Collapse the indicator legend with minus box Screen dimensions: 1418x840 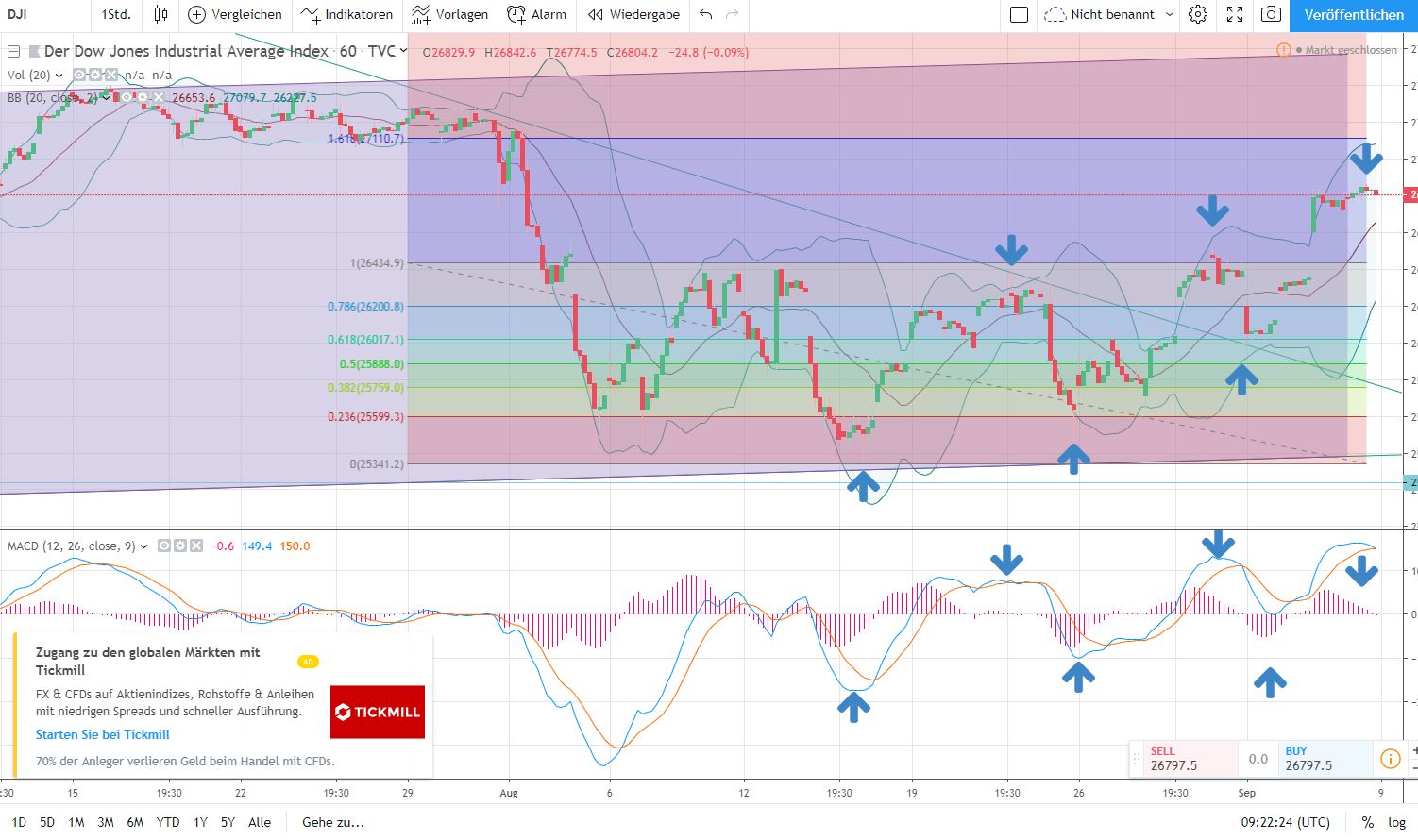13,51
